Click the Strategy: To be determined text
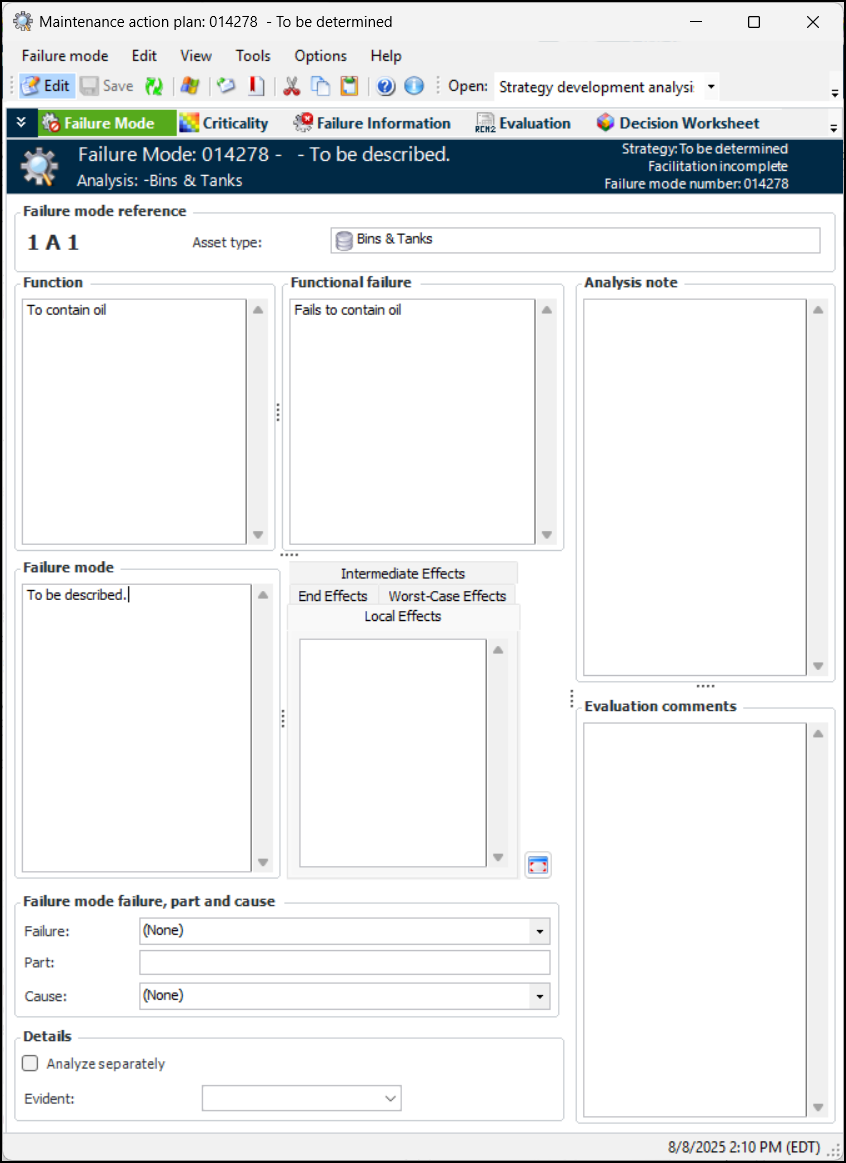Viewport: 846px width, 1163px height. (x=704, y=149)
